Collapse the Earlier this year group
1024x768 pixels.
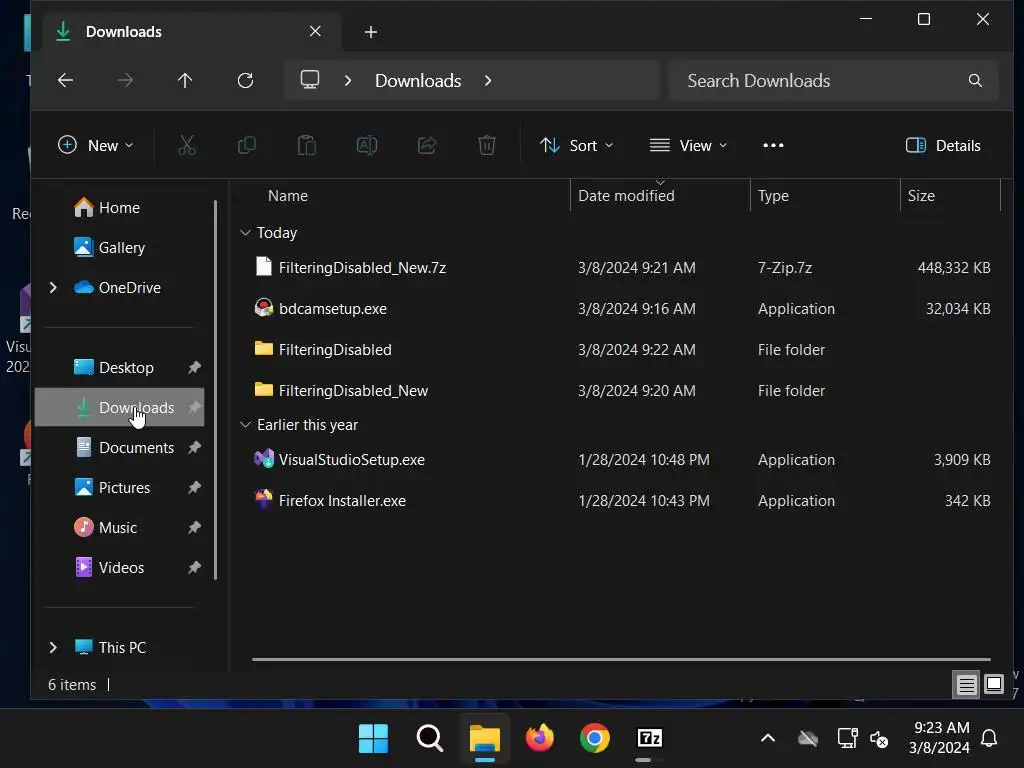pyautogui.click(x=246, y=424)
